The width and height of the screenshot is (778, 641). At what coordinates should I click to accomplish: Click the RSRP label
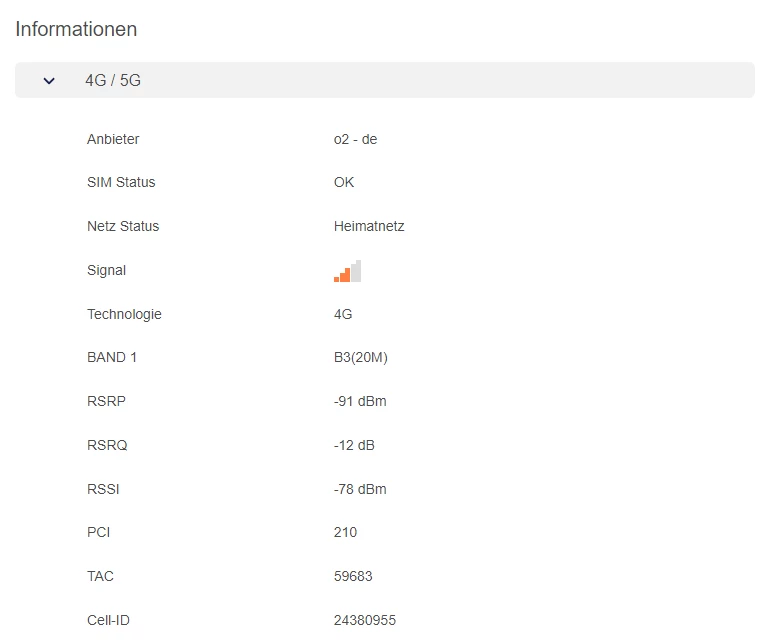click(106, 401)
